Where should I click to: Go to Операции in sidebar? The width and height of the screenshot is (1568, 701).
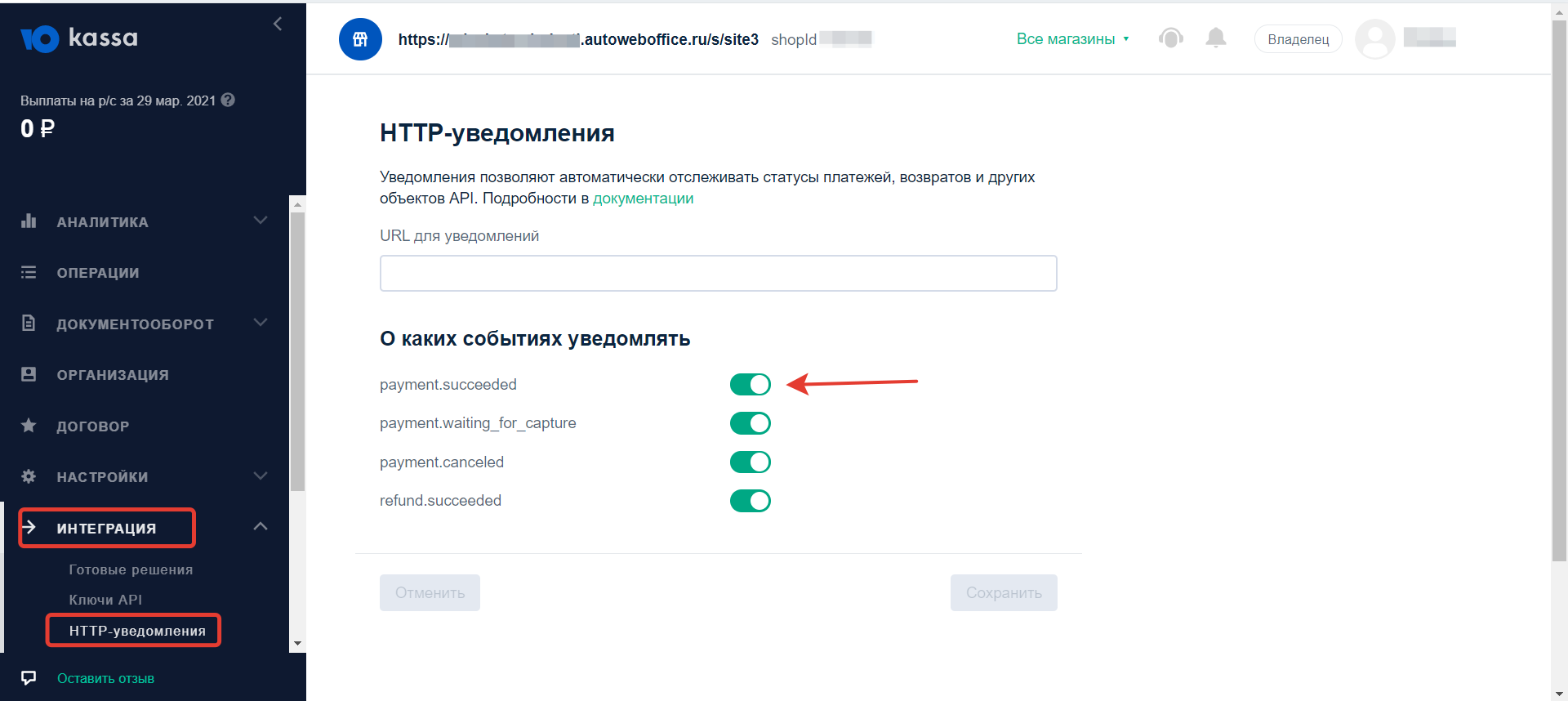[x=97, y=273]
